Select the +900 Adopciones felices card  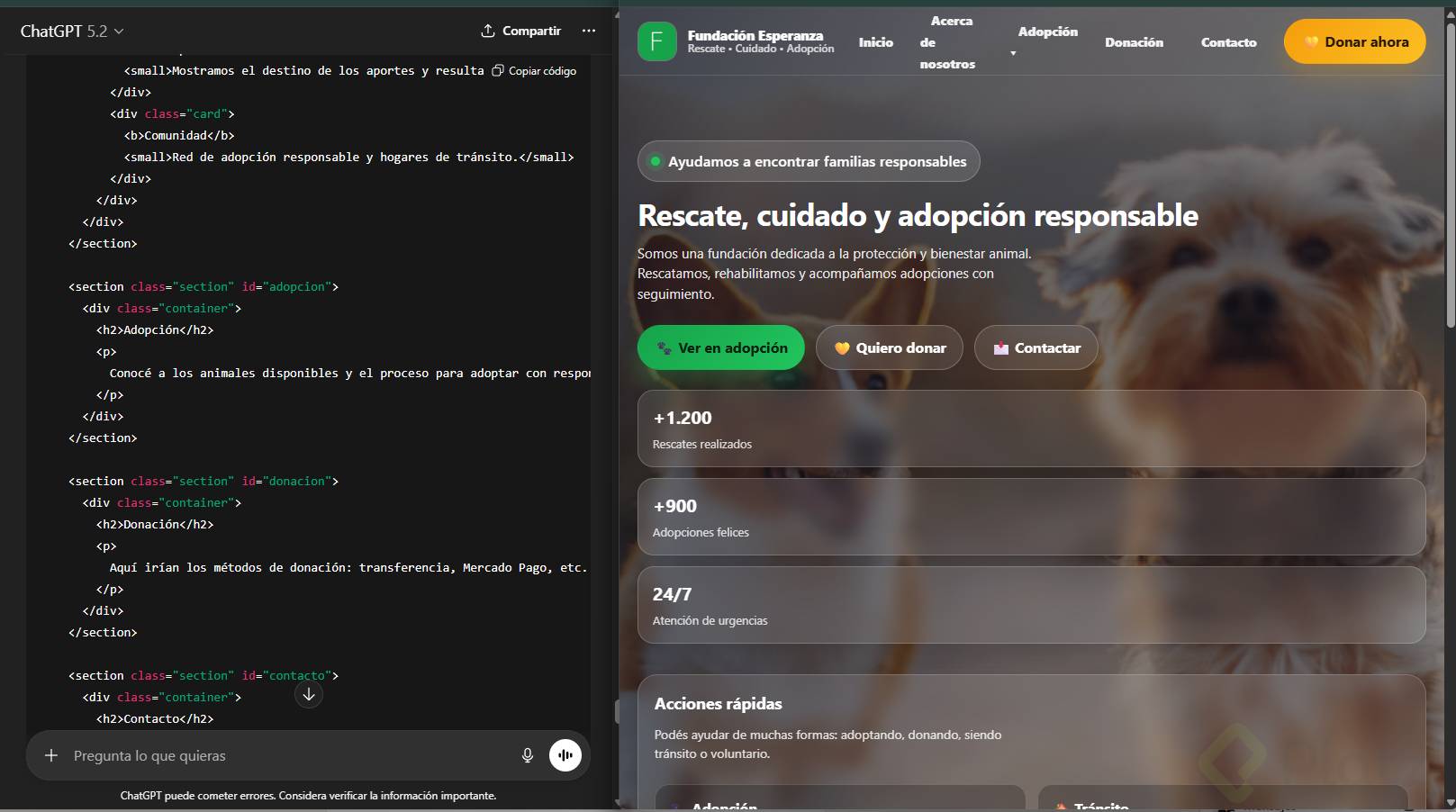click(1031, 517)
